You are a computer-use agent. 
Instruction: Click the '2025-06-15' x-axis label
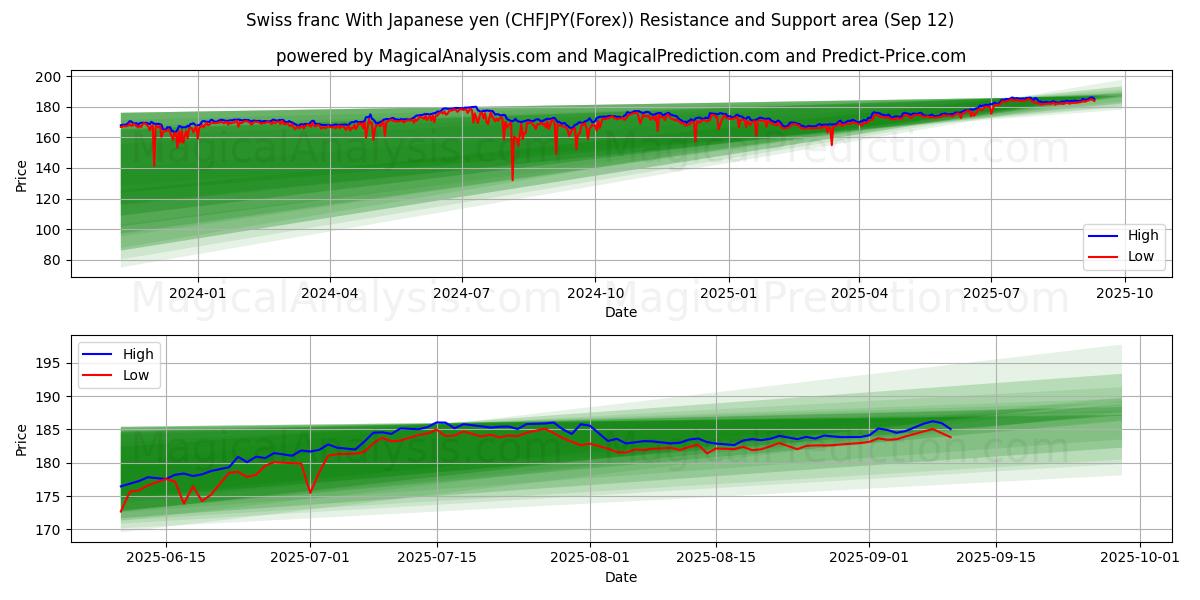168,559
